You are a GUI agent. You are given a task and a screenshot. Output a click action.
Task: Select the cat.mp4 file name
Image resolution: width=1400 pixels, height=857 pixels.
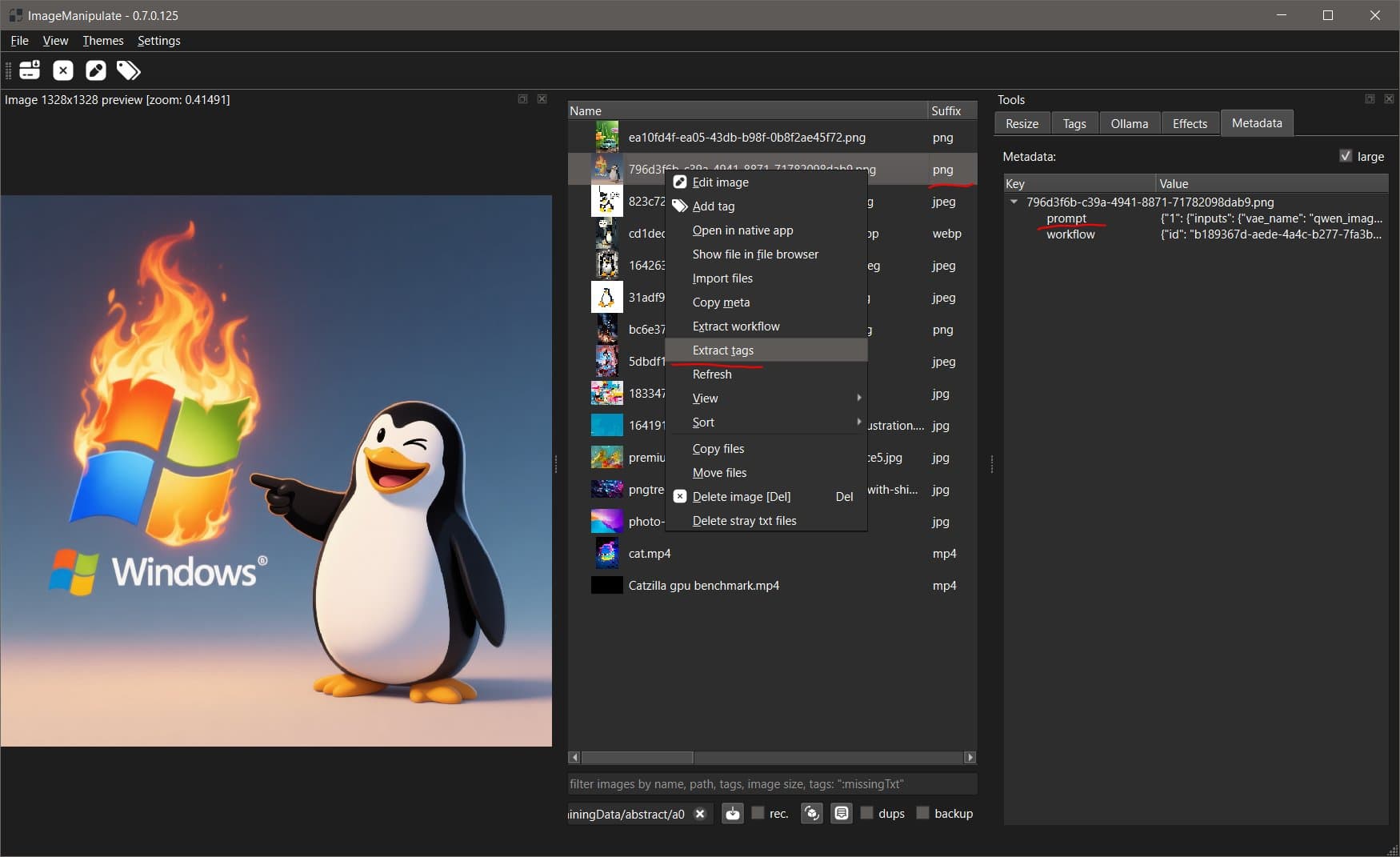(x=650, y=553)
